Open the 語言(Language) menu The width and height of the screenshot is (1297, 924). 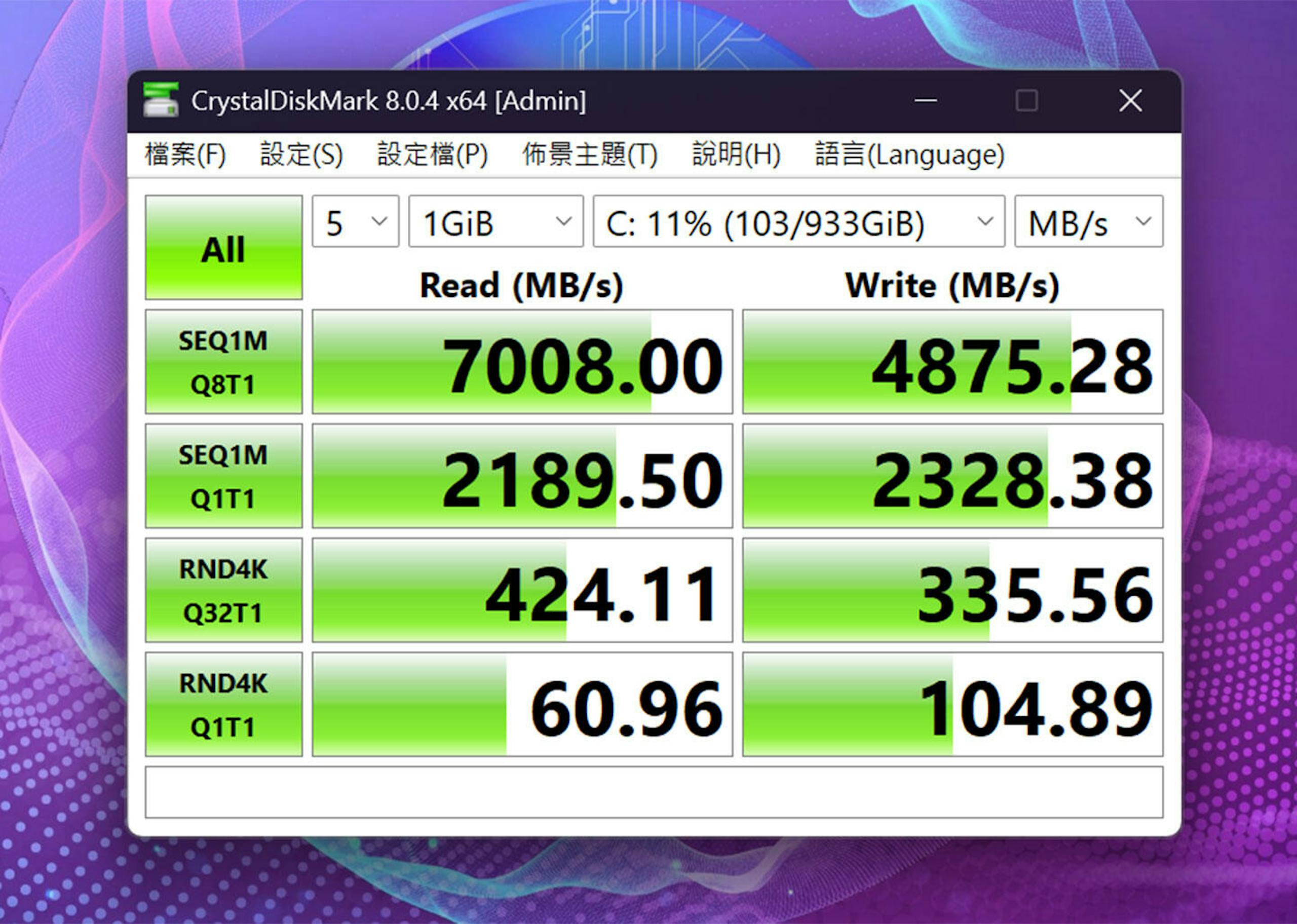point(909,154)
